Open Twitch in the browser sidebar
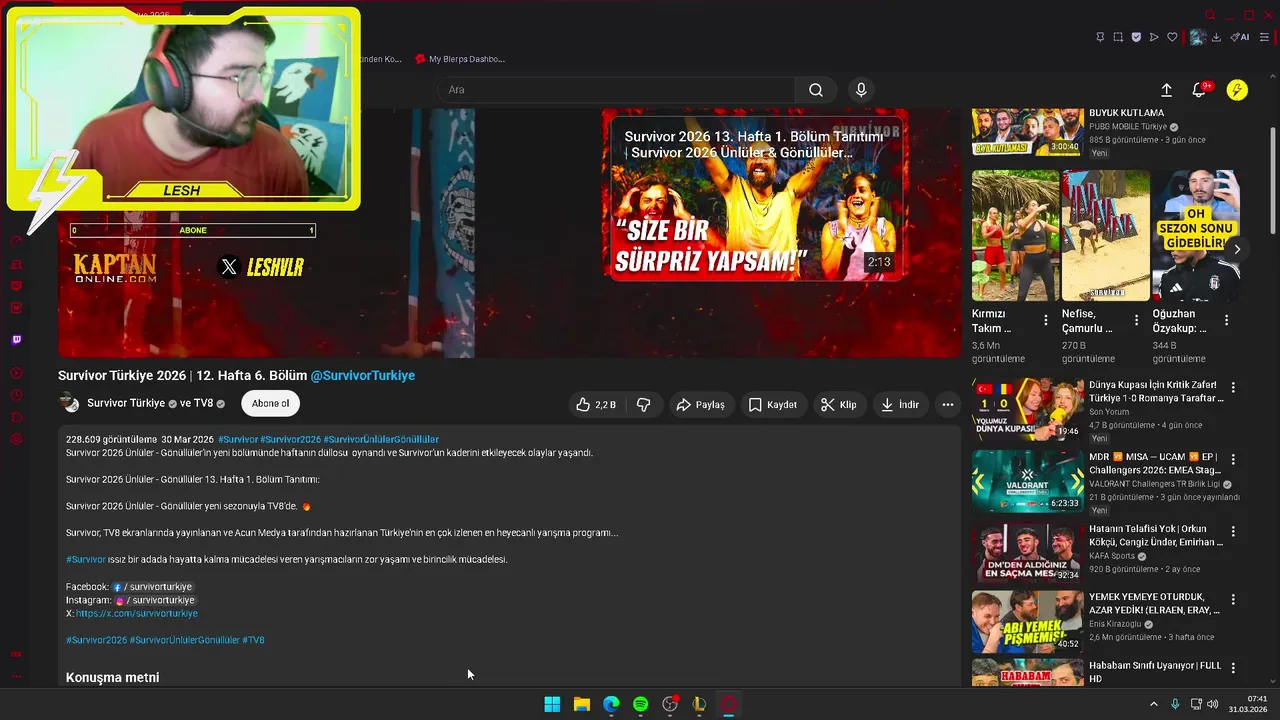The image size is (1280, 720). tap(16, 340)
